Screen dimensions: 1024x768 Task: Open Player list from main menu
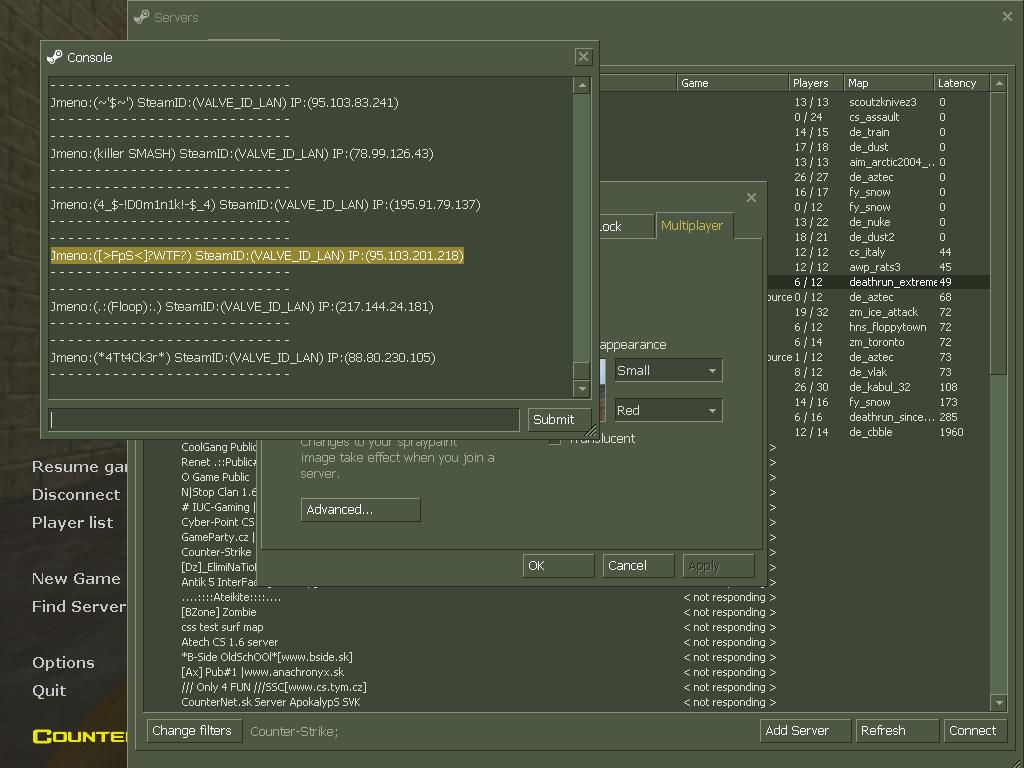coord(72,523)
